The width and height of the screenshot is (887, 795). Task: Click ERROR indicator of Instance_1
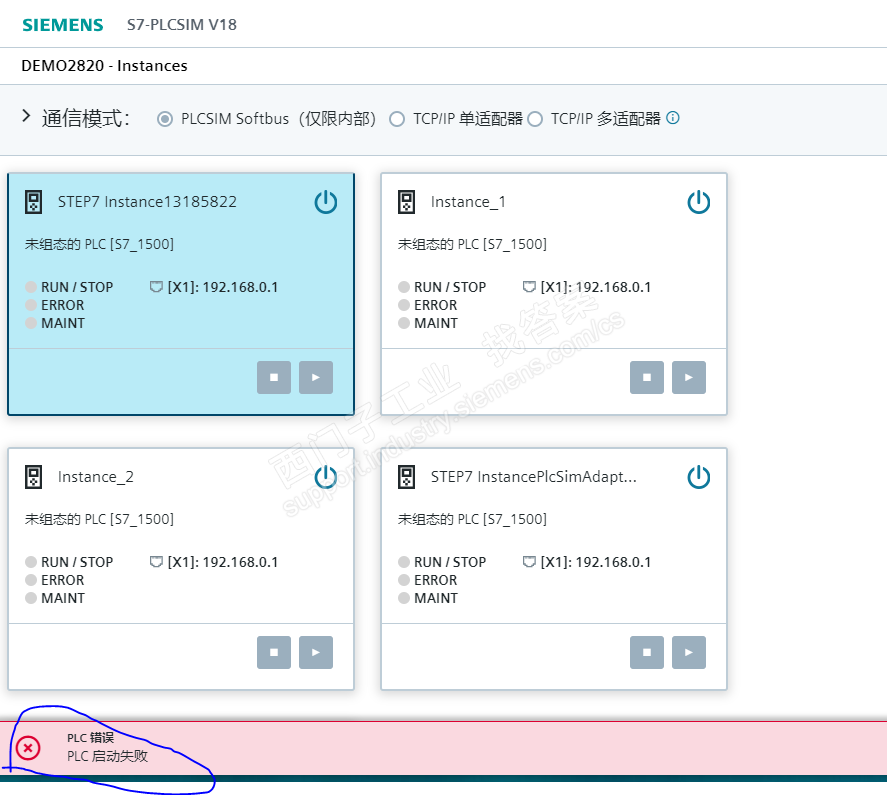click(404, 305)
